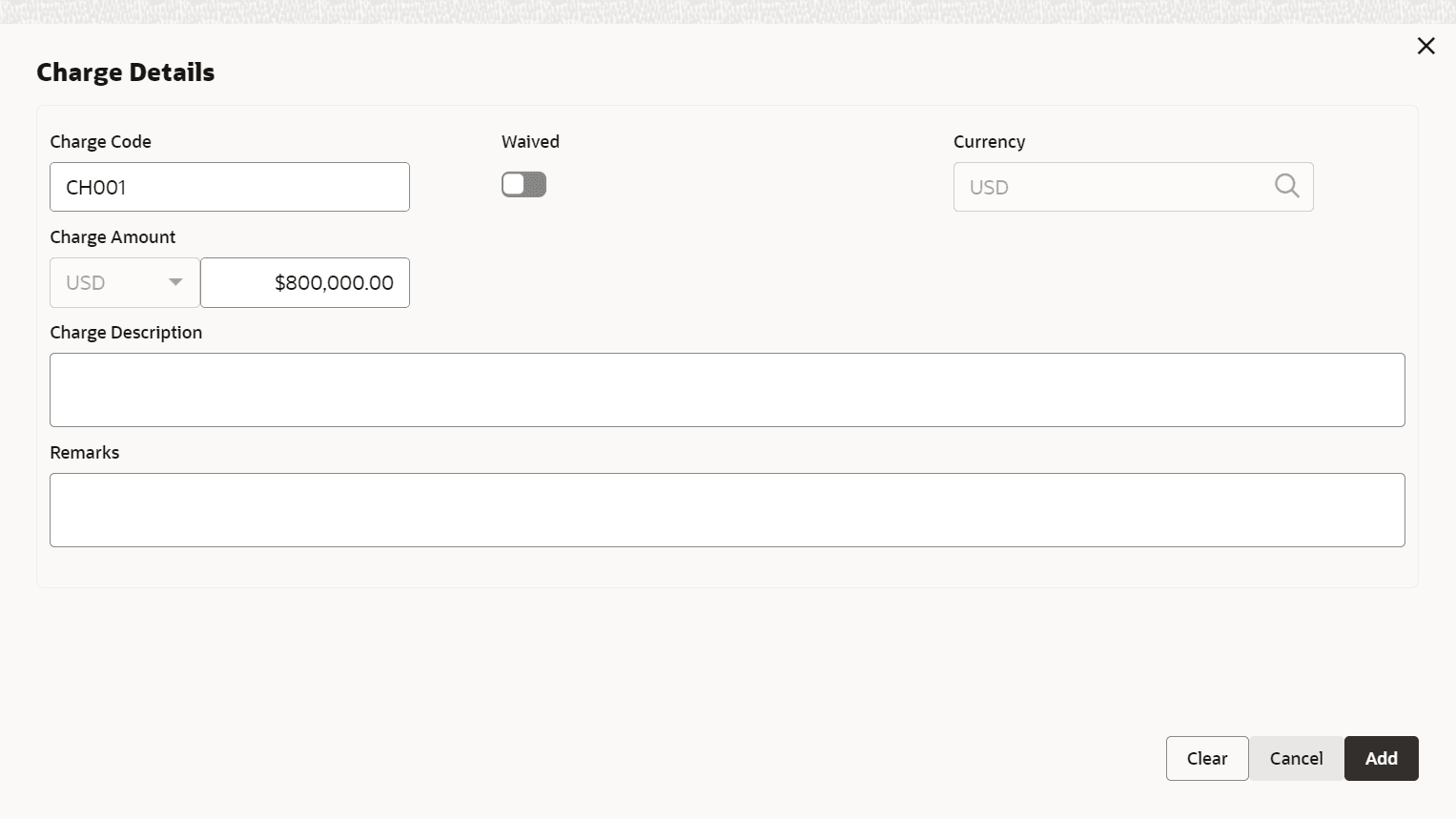Click the Remarks label
This screenshot has height=819, width=1456.
click(x=85, y=452)
